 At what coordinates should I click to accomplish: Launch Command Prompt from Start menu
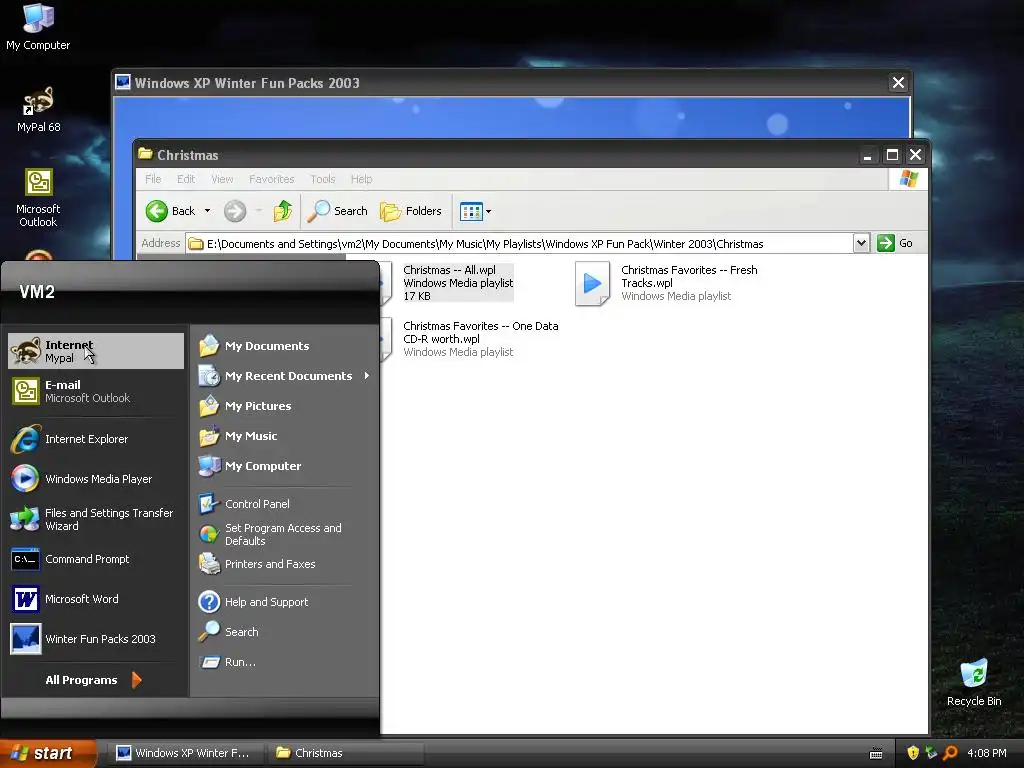(96, 559)
